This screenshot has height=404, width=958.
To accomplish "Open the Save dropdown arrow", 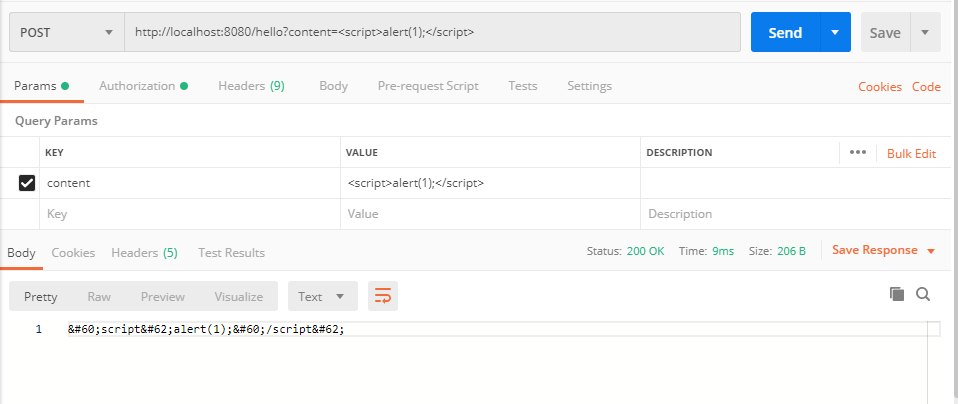I will 925,32.
